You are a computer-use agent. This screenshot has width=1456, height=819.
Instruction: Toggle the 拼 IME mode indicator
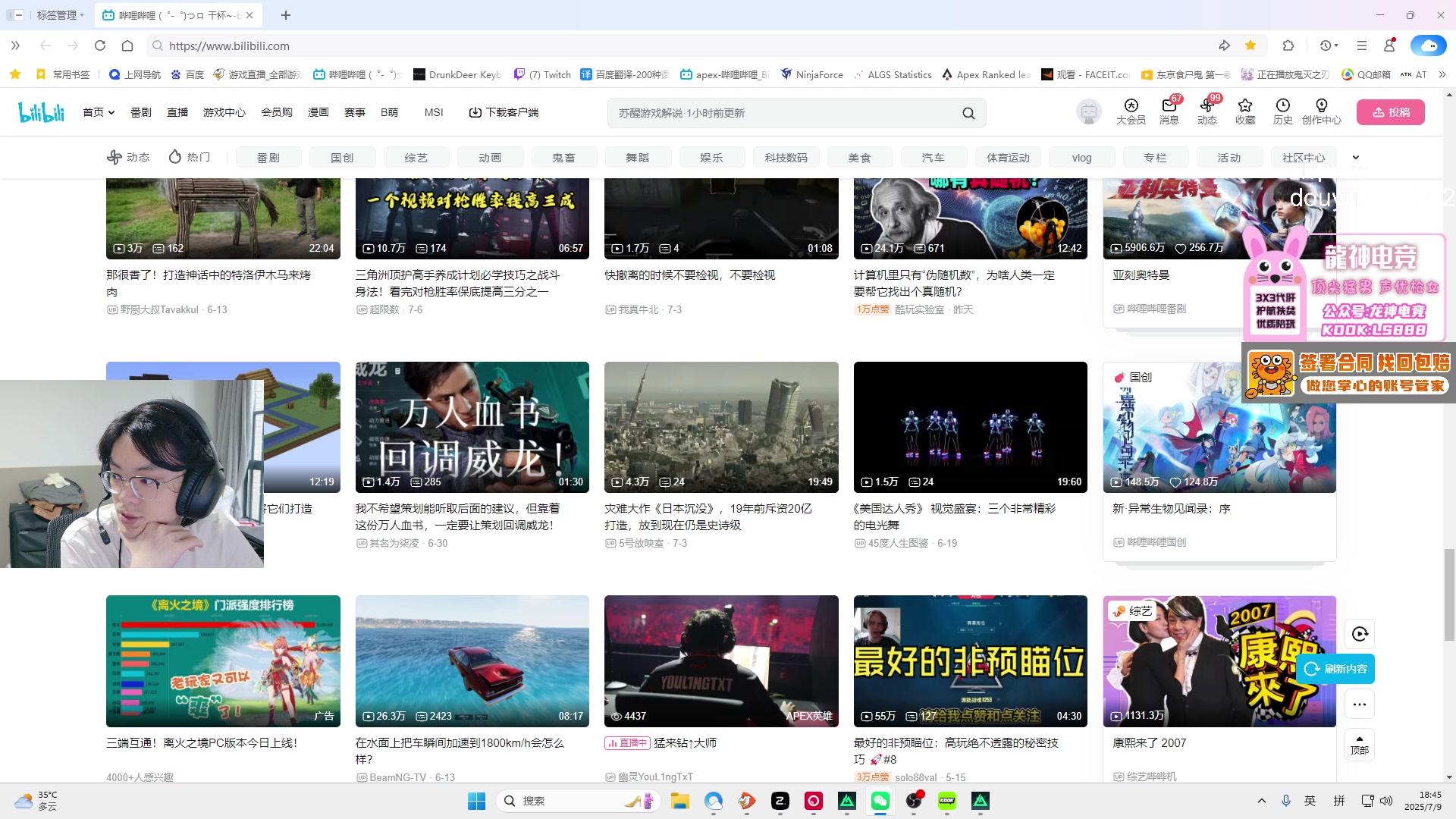point(1339,801)
